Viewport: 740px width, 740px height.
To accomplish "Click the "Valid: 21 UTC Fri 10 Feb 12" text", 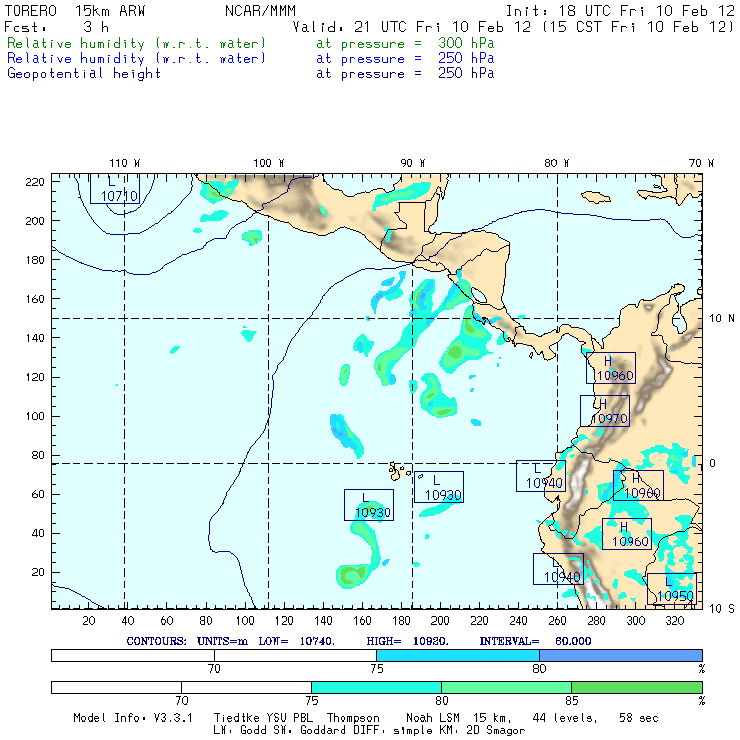I will point(412,27).
